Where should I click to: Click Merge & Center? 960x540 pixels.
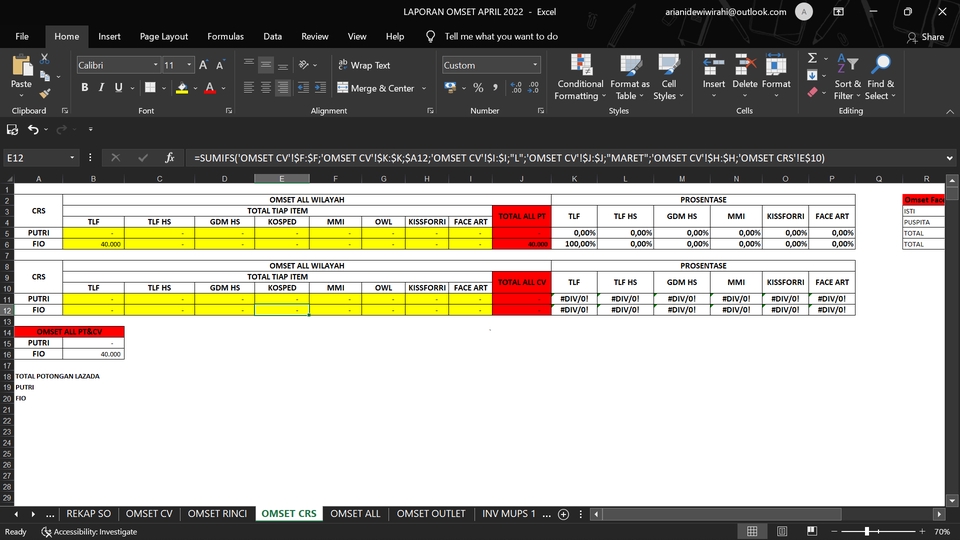click(376, 88)
